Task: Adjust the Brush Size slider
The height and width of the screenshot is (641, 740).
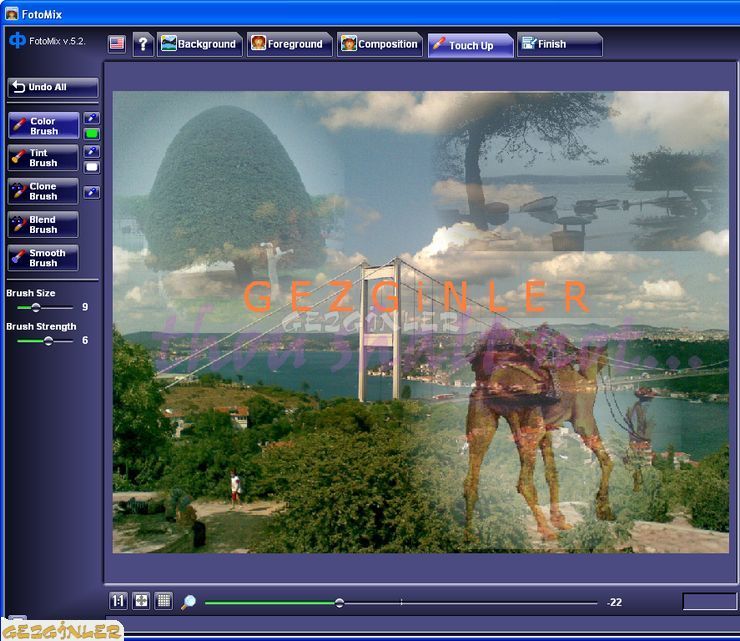Action: (45, 307)
